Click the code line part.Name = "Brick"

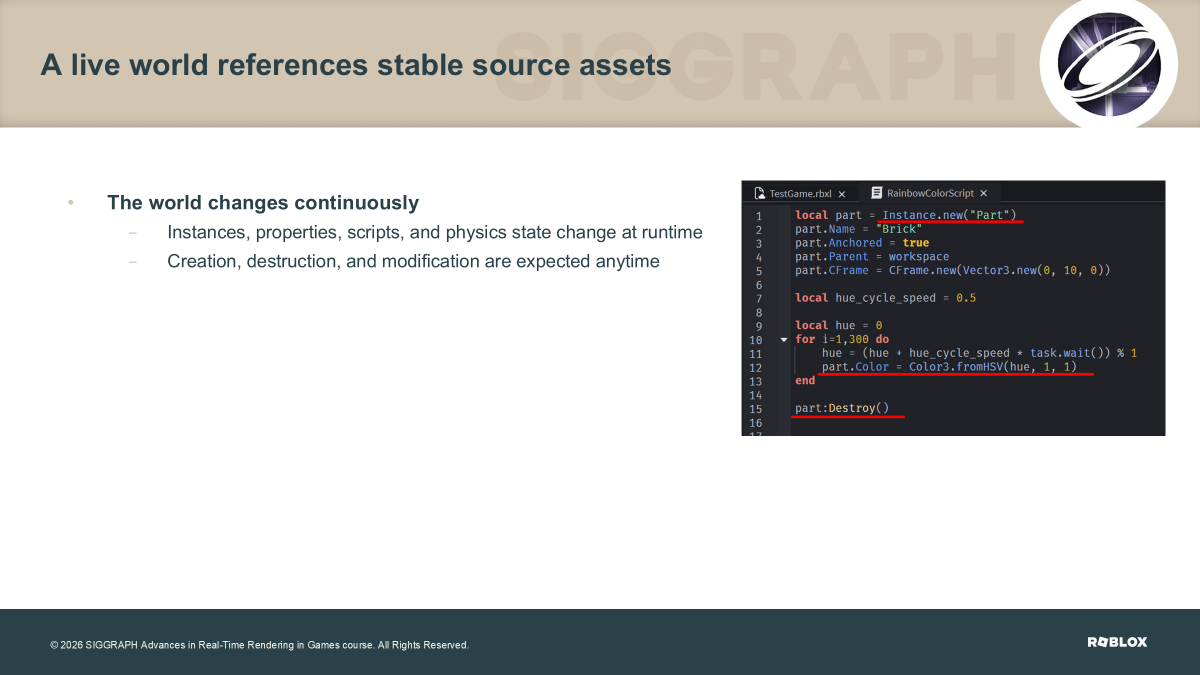coord(858,229)
